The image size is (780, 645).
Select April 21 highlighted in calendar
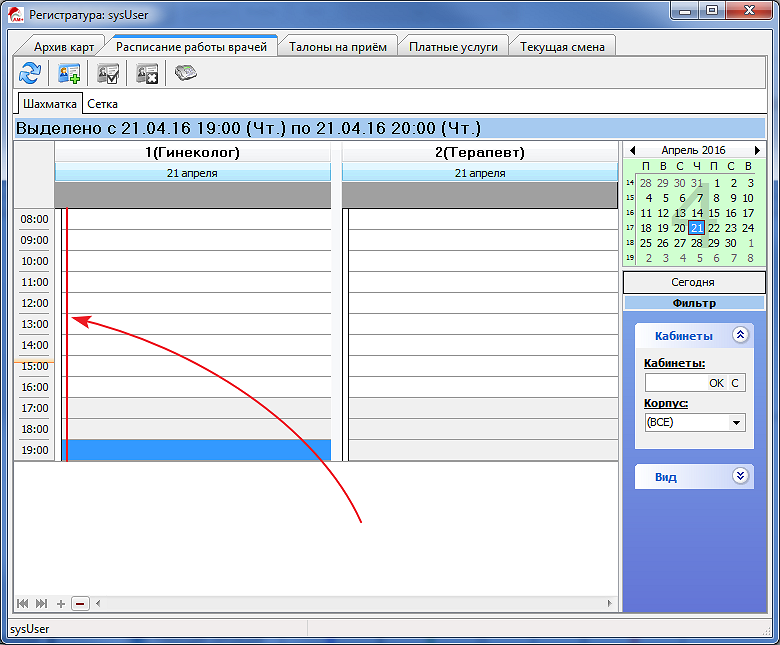(x=696, y=228)
